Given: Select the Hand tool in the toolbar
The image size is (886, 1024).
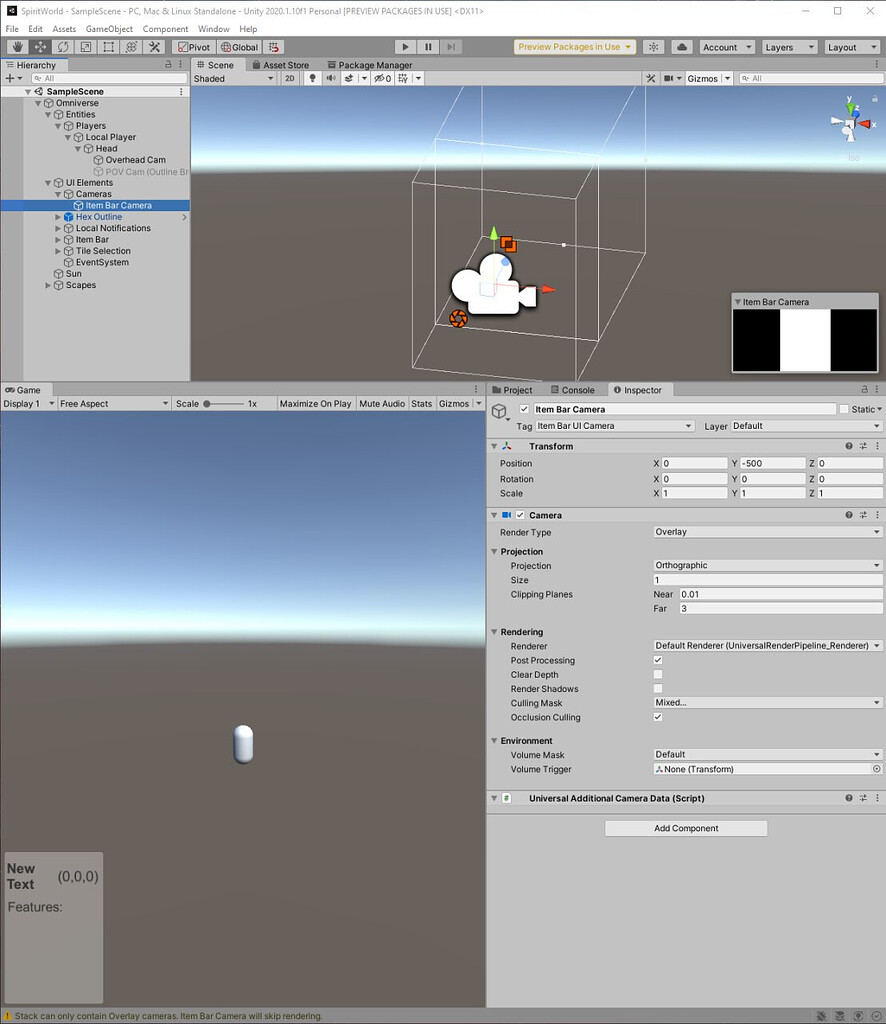Looking at the screenshot, I should point(17,47).
